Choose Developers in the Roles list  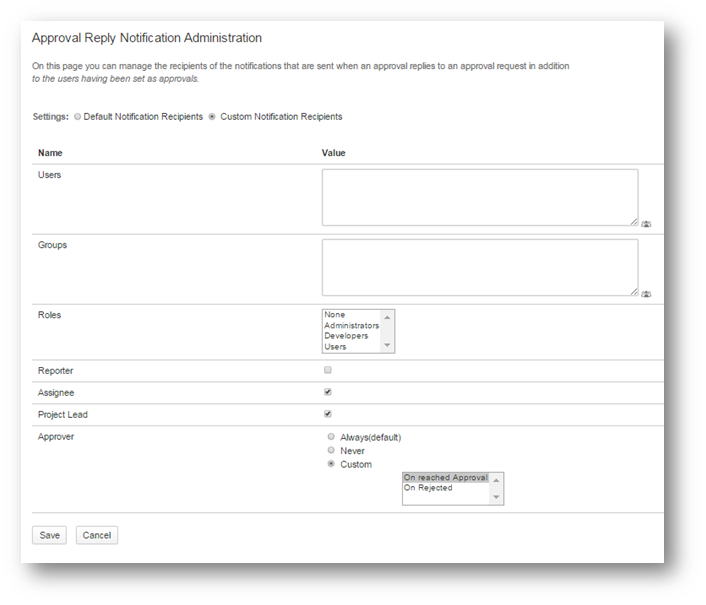point(346,336)
